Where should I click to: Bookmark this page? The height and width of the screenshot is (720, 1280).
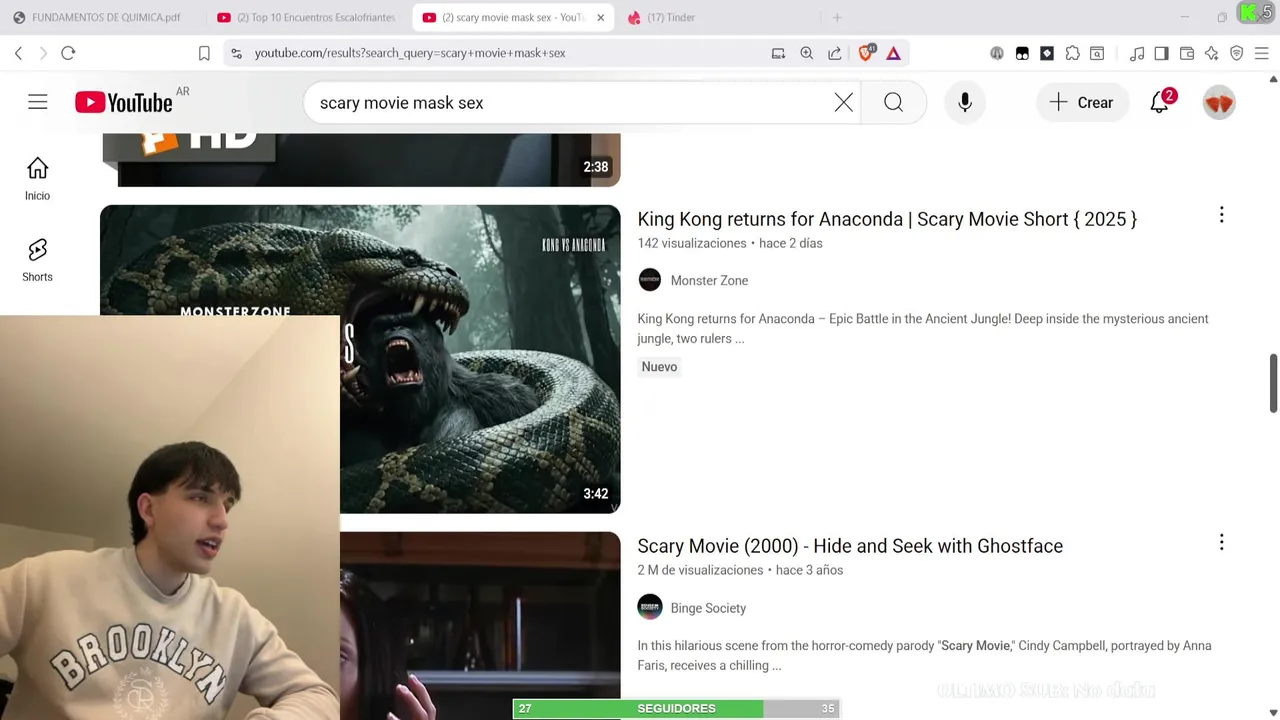204,53
